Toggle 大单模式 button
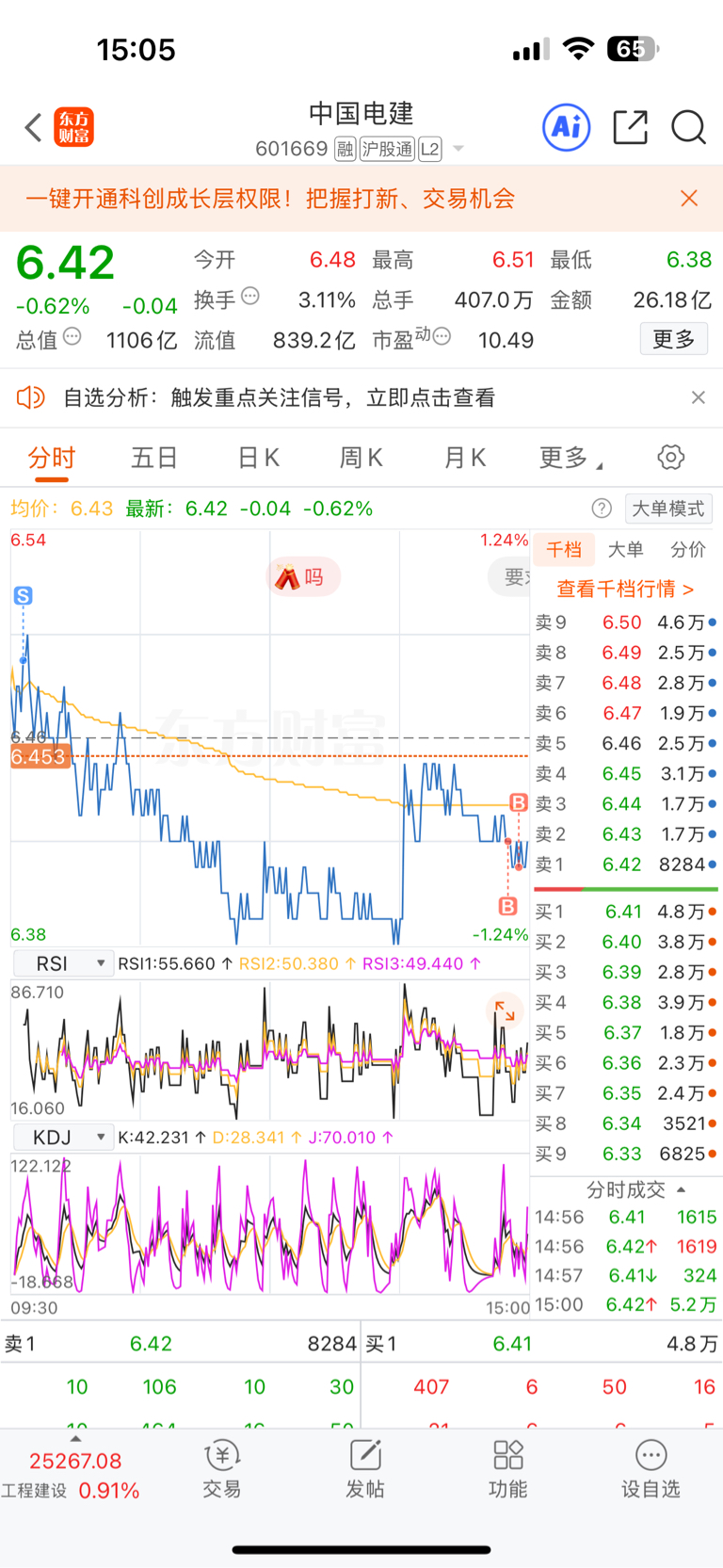This screenshot has width=723, height=1568. point(668,509)
